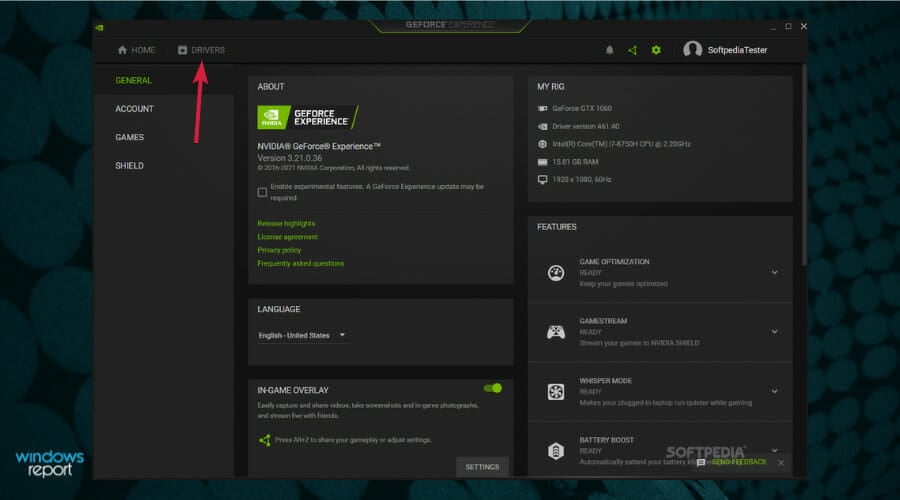Image resolution: width=900 pixels, height=500 pixels.
Task: Click the 15.81 GB RAM text
Action: (575, 162)
